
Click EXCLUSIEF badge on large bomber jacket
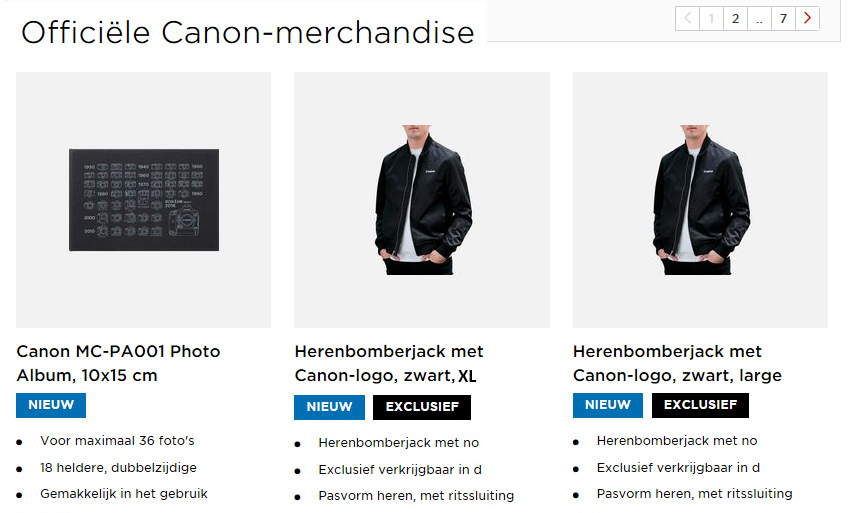tap(700, 405)
